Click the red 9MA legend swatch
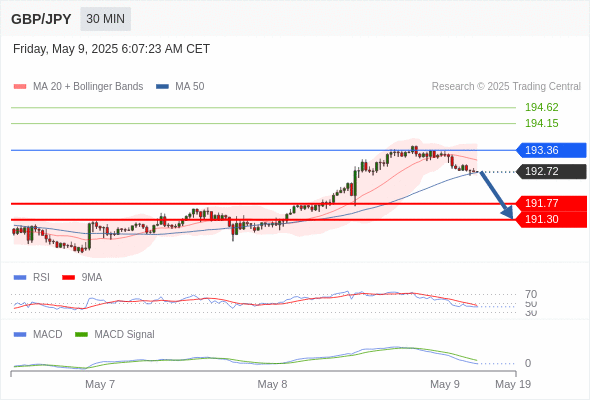 tap(68, 278)
